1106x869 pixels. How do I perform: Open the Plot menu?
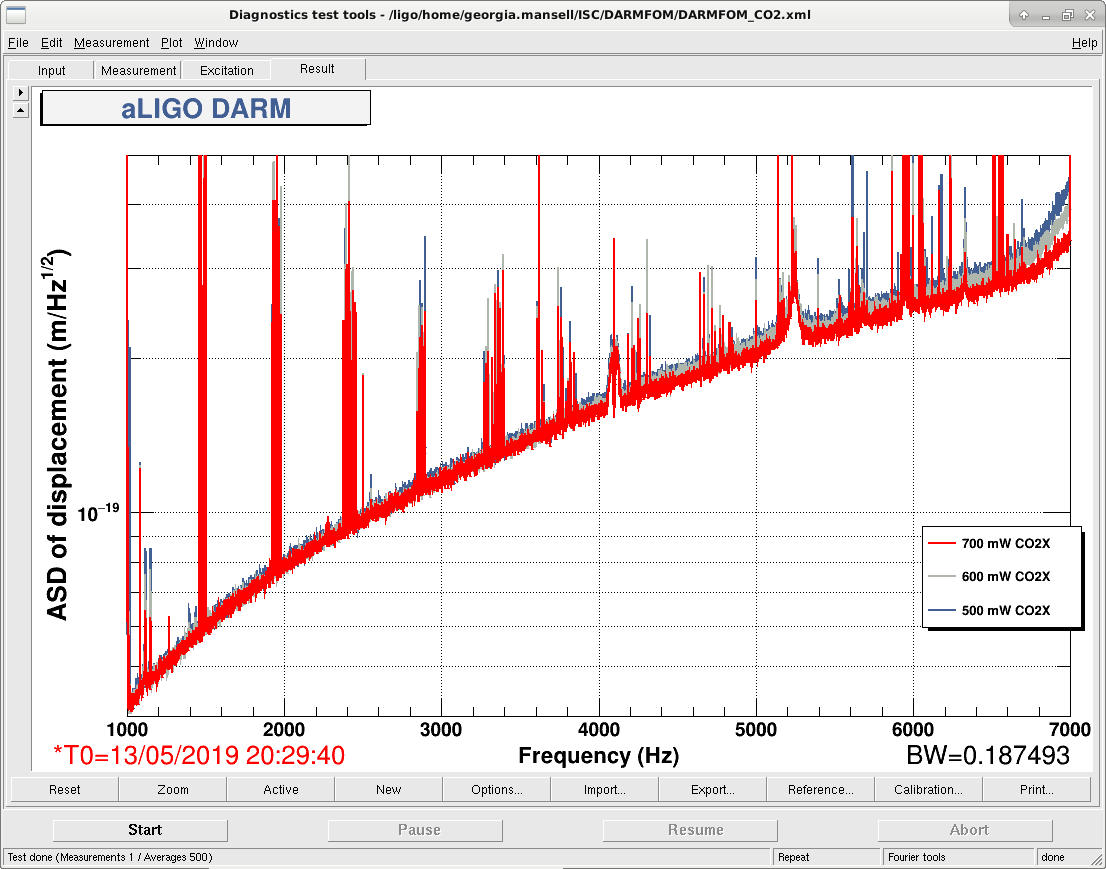point(171,43)
